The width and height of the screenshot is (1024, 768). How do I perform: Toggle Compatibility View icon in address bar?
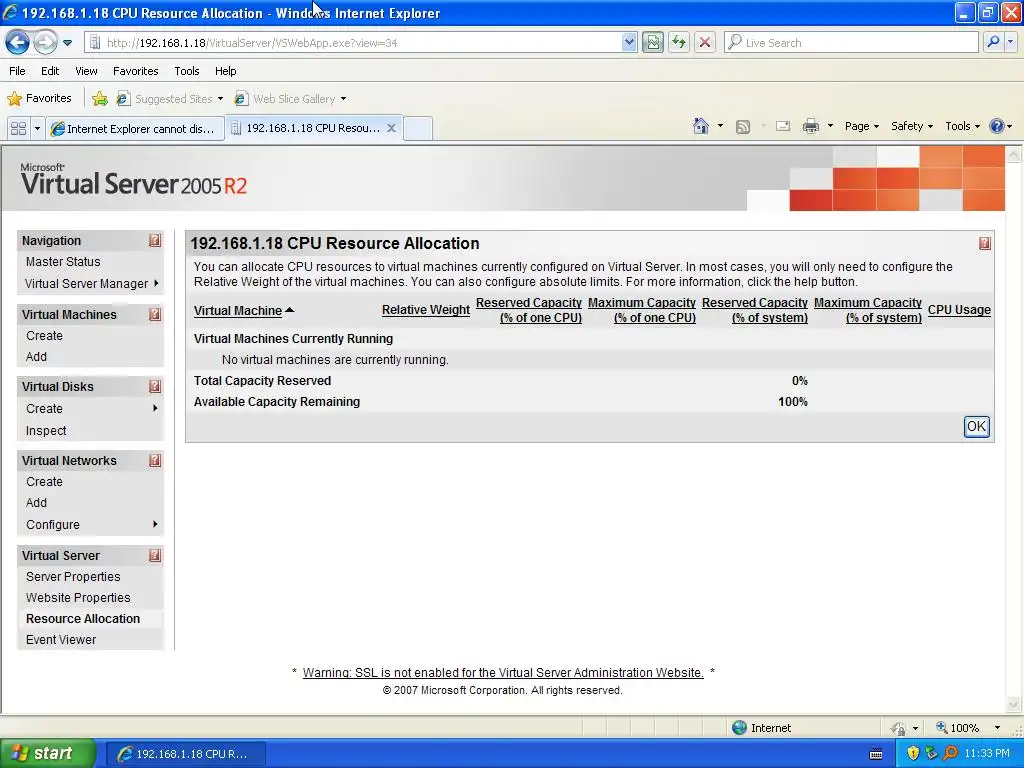(x=652, y=42)
